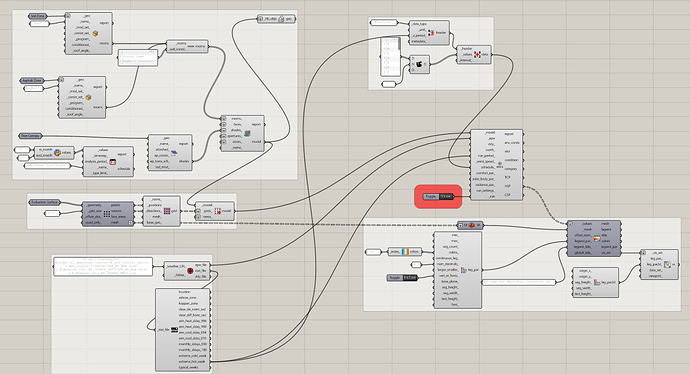The height and width of the screenshot is (374, 690).
Task: Click the scrollbar of the value list panel
Action: [399, 44]
